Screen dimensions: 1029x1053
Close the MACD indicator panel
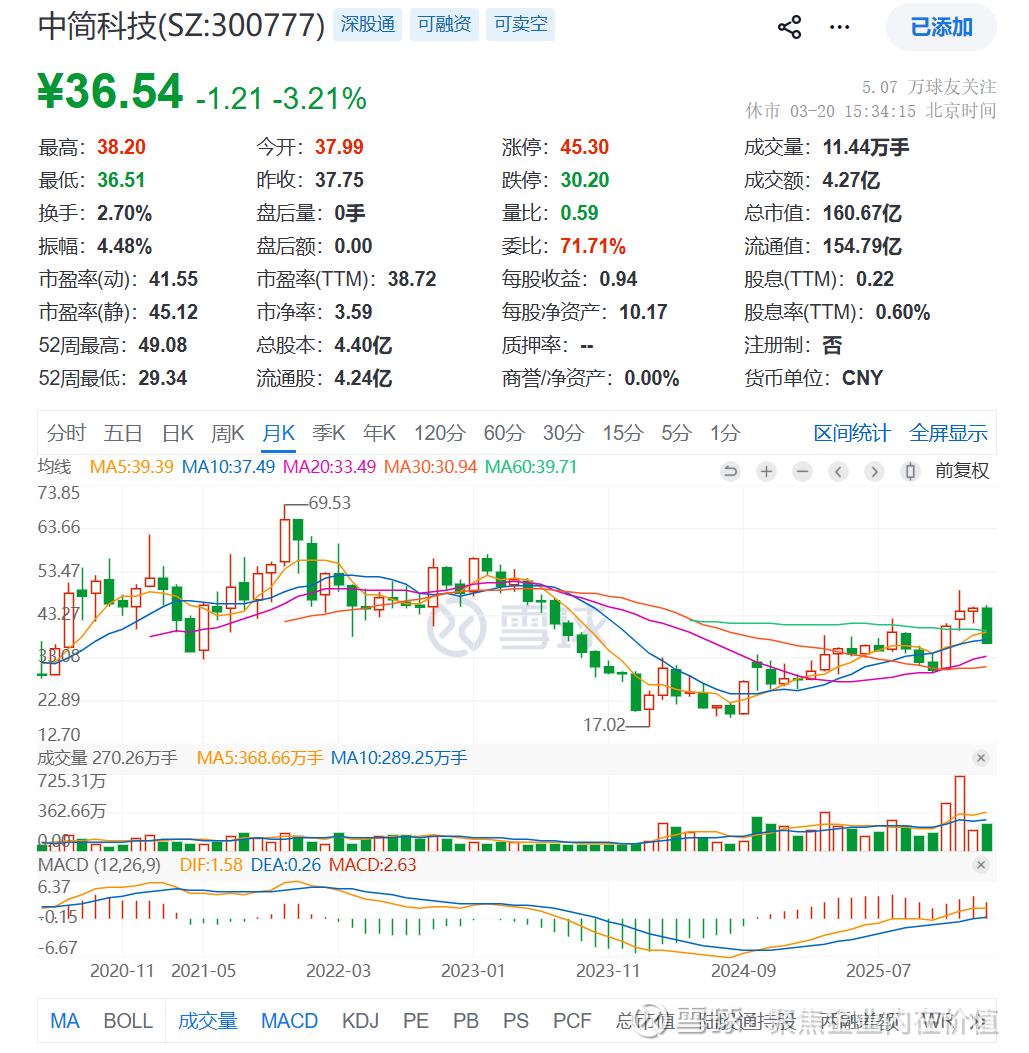[981, 865]
